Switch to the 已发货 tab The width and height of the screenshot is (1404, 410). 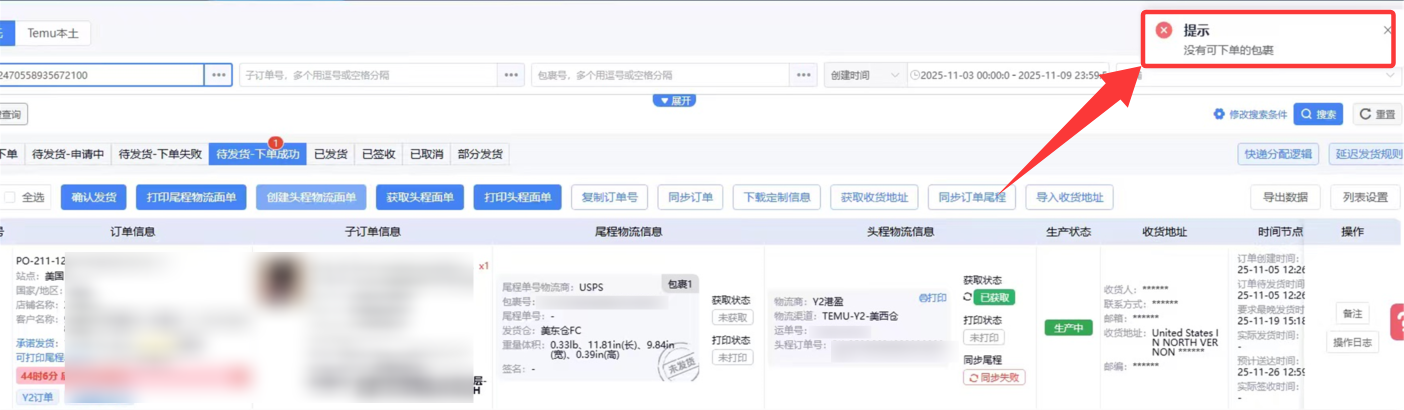[330, 155]
